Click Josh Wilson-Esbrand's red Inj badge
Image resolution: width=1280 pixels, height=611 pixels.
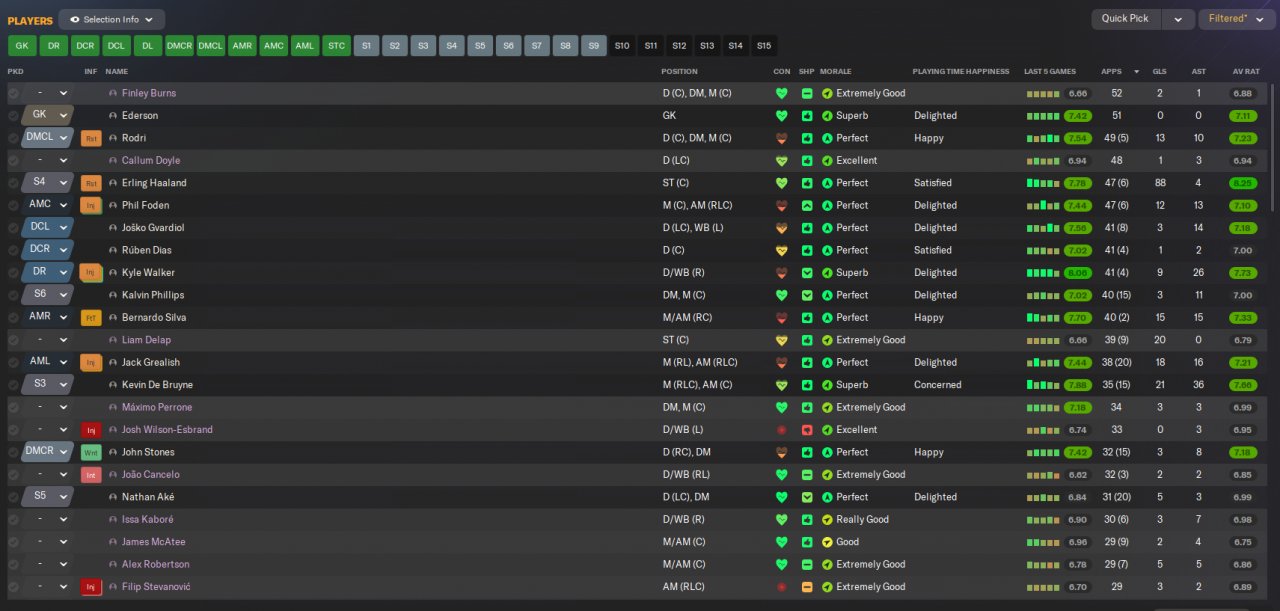(x=91, y=430)
